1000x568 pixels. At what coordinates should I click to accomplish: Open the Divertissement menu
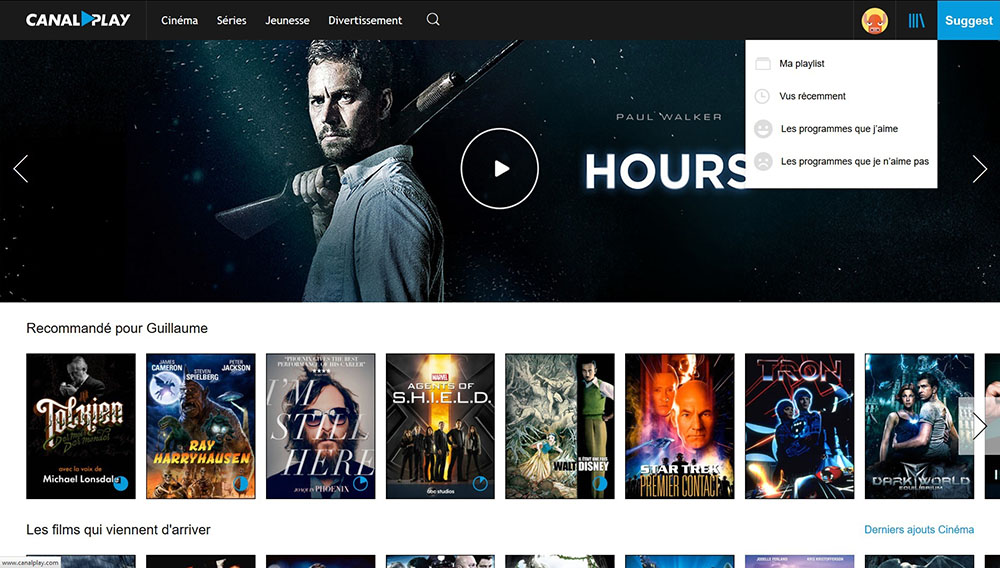[x=365, y=20]
